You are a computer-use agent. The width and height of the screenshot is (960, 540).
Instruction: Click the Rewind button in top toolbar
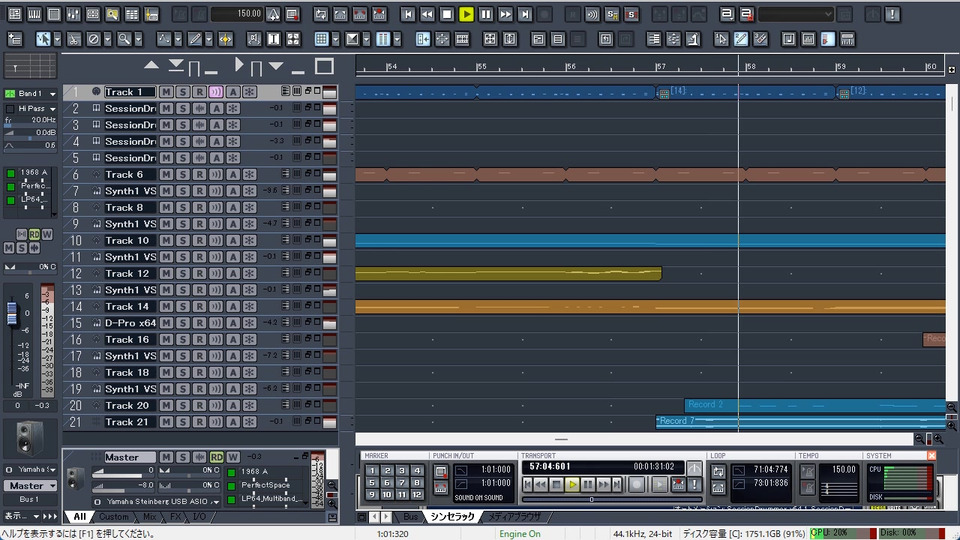coord(427,15)
